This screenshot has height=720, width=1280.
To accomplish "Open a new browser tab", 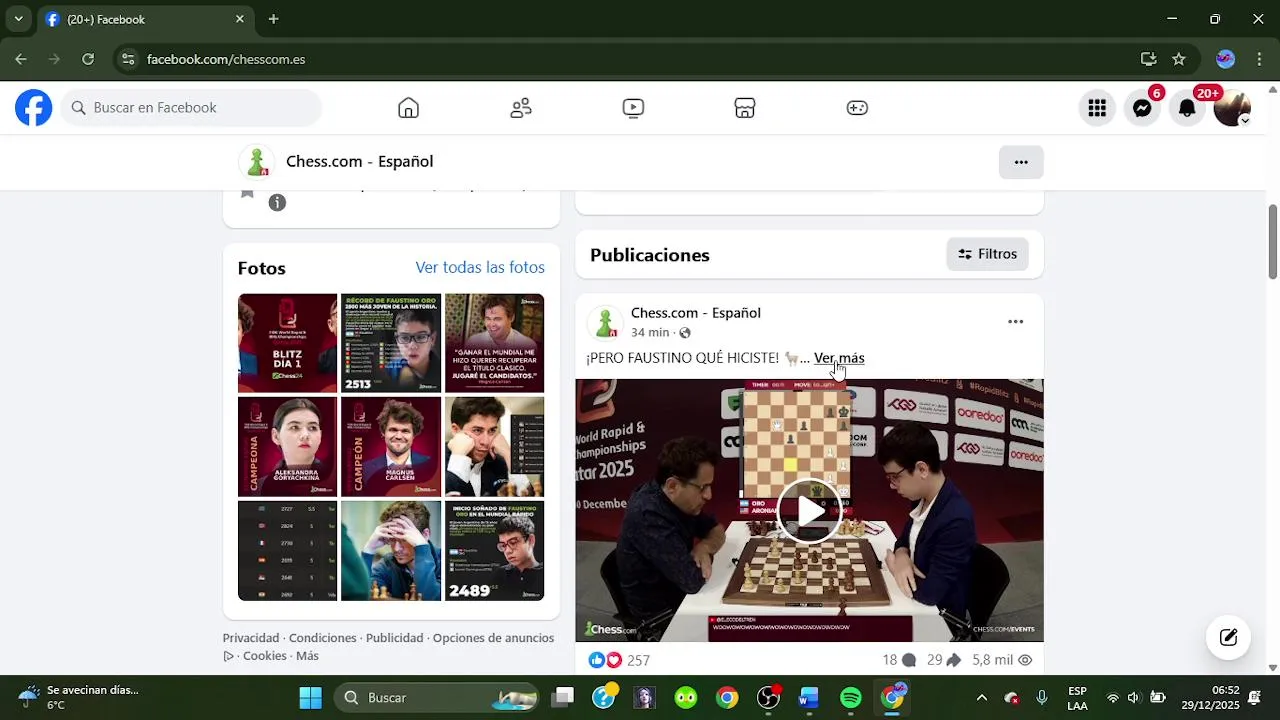I will tap(273, 19).
